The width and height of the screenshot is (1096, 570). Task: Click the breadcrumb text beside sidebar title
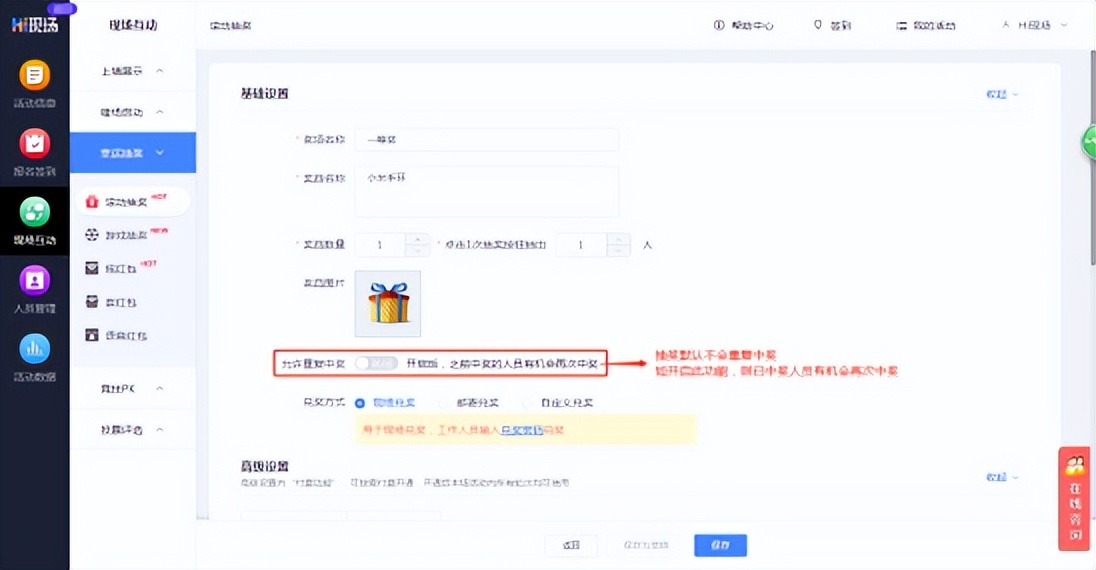231,26
